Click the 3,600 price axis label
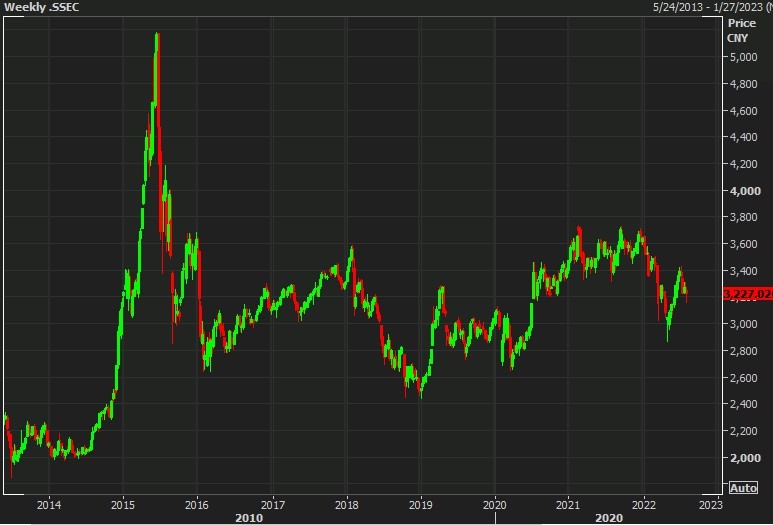The width and height of the screenshot is (773, 525). [x=743, y=245]
